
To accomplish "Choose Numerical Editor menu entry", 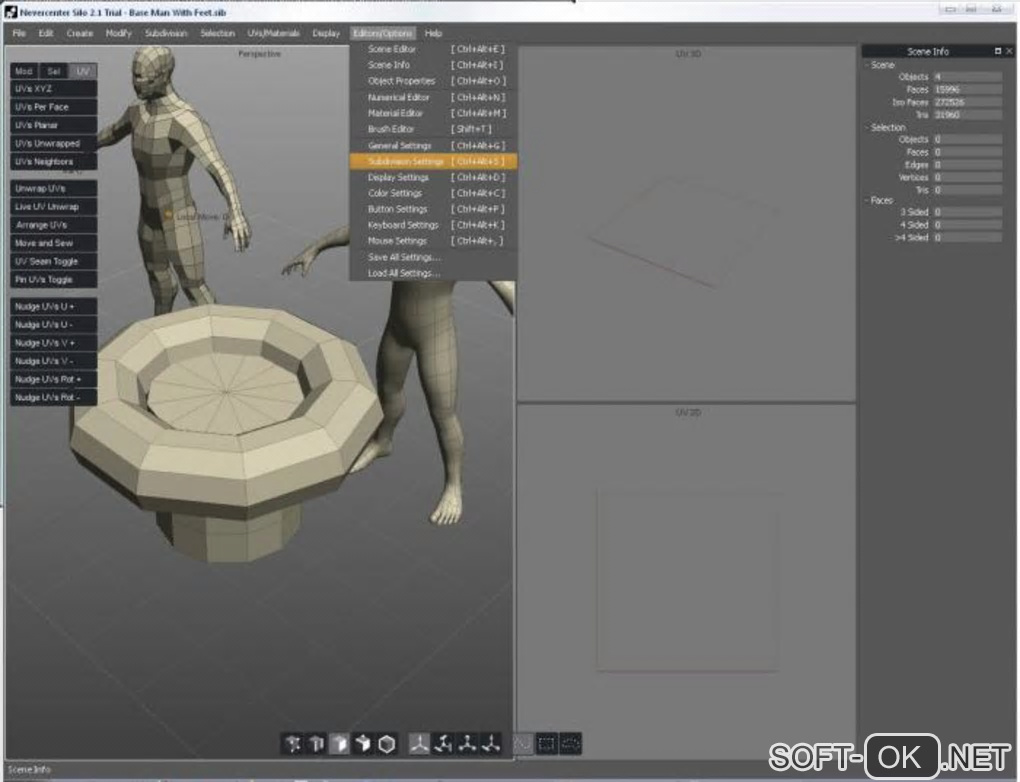I will click(x=433, y=98).
